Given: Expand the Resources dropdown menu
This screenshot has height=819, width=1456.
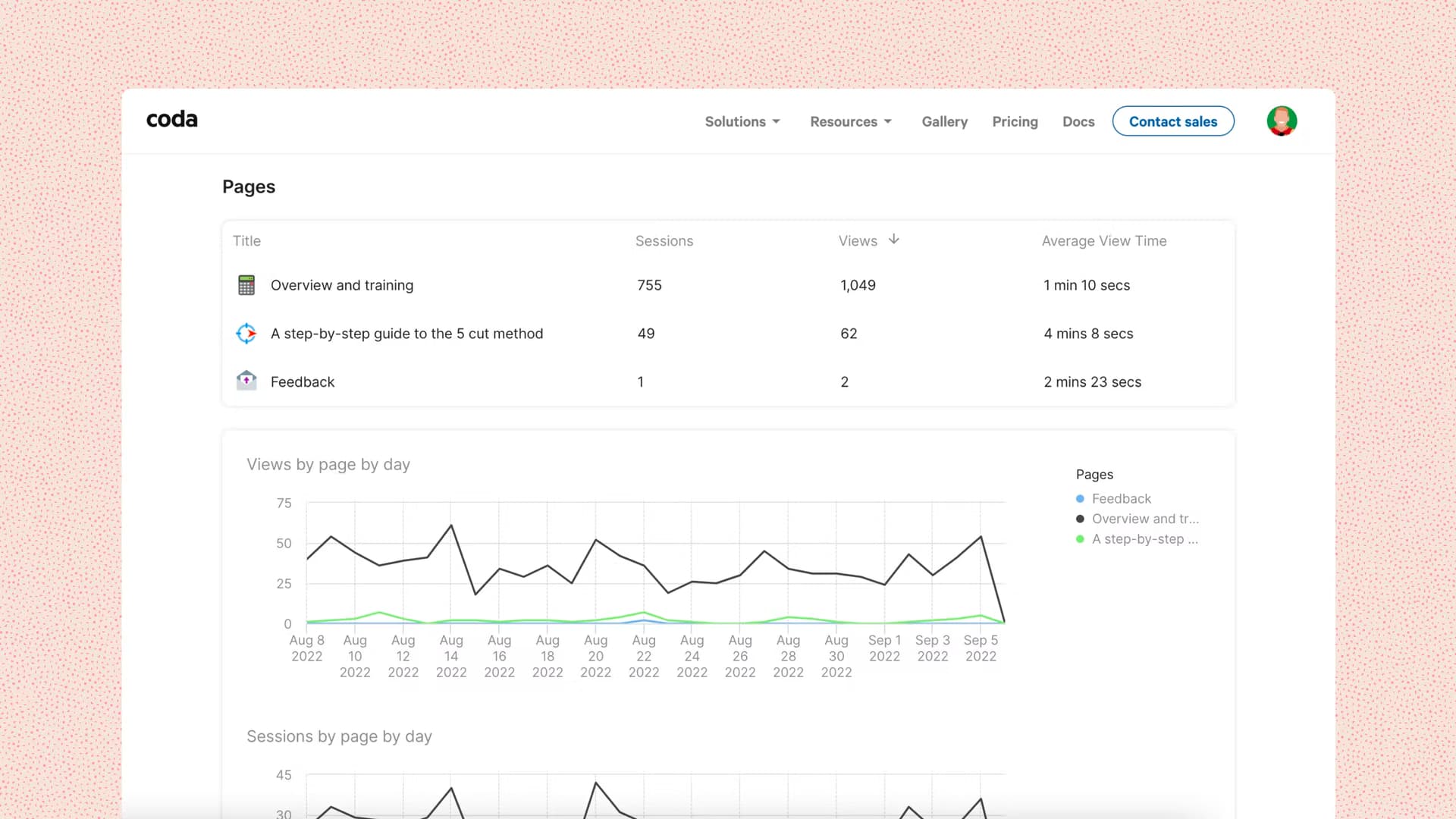Looking at the screenshot, I should [851, 122].
